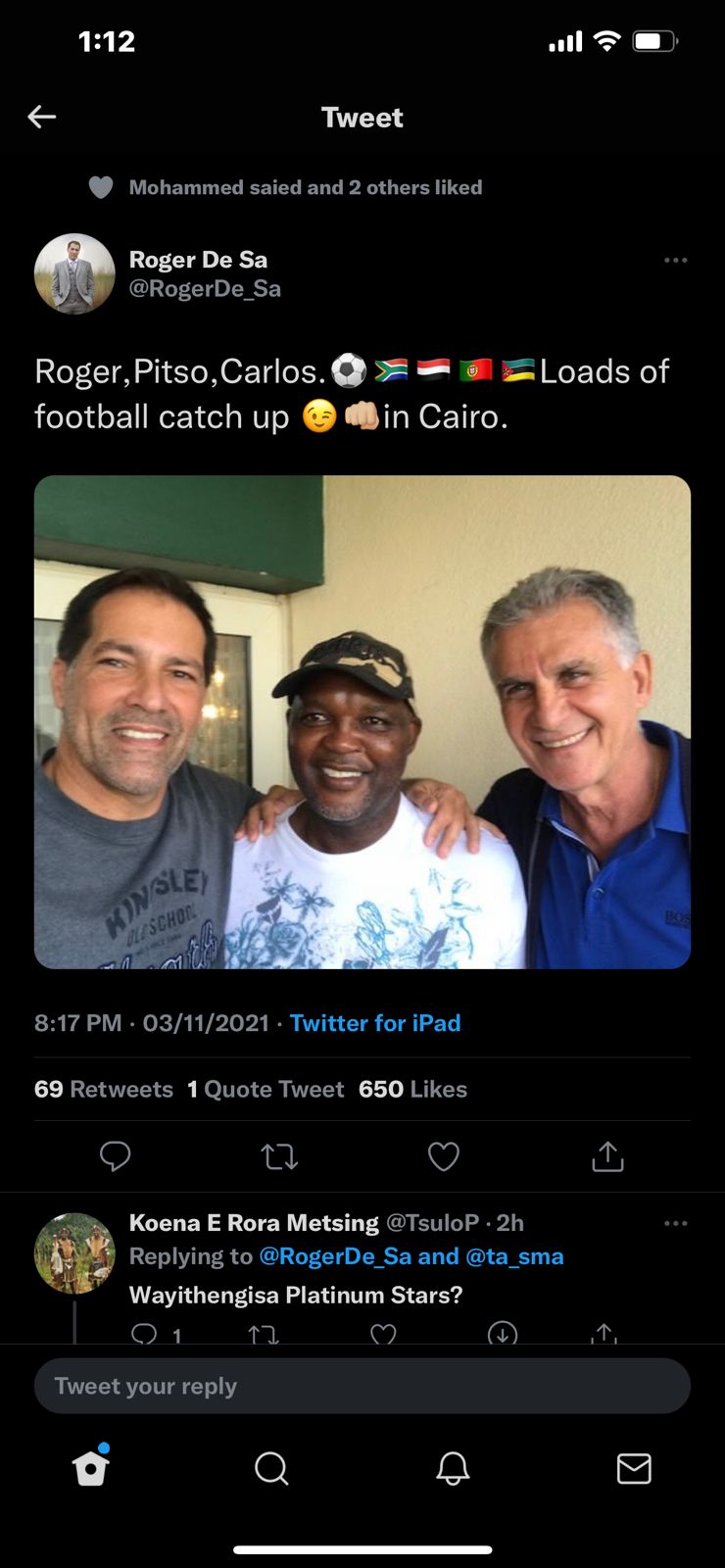Open the Messages envelope tab
Screen dimensions: 725x1568
[634, 1468]
